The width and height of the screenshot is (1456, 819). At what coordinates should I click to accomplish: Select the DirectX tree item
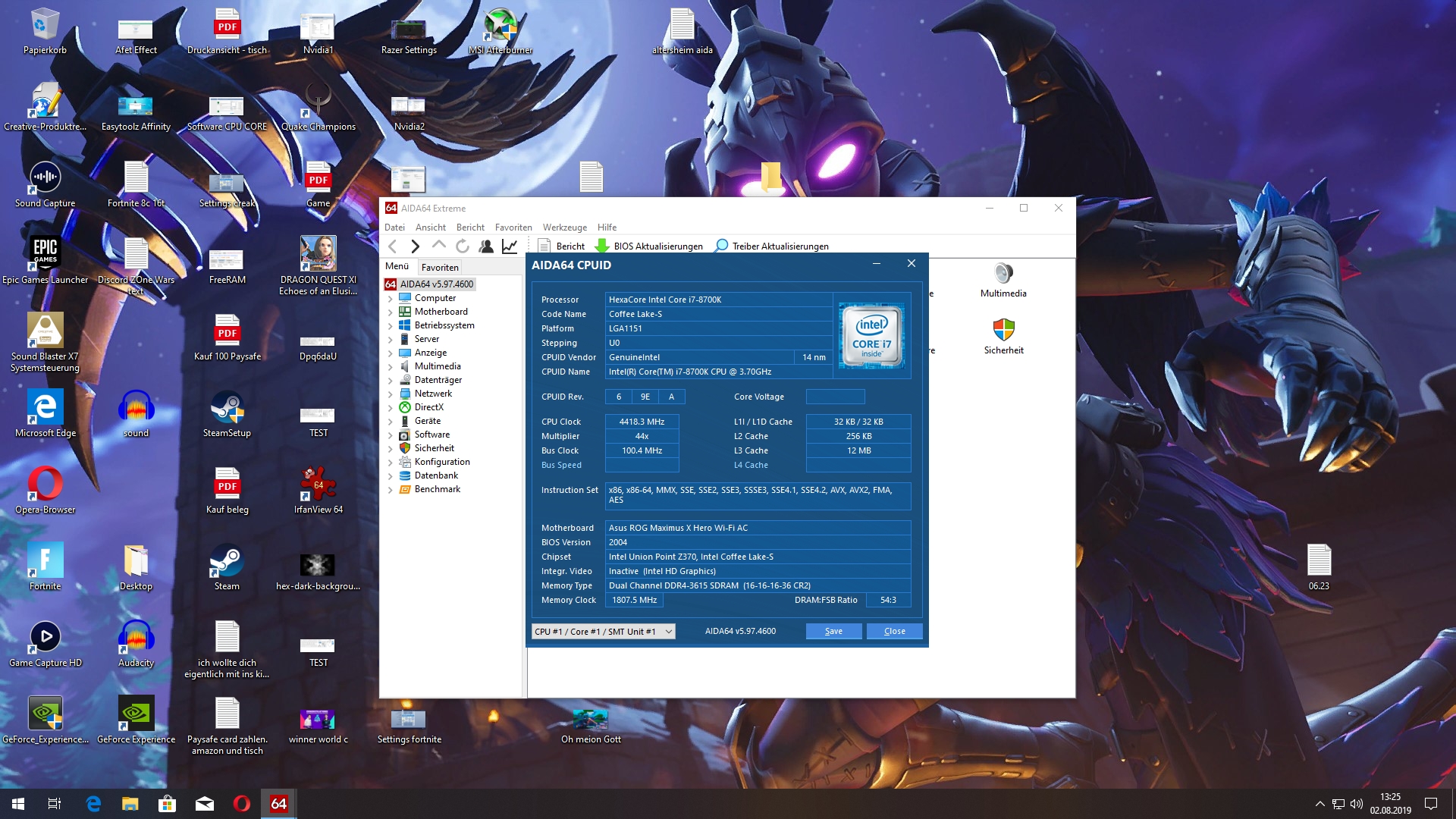click(x=428, y=407)
